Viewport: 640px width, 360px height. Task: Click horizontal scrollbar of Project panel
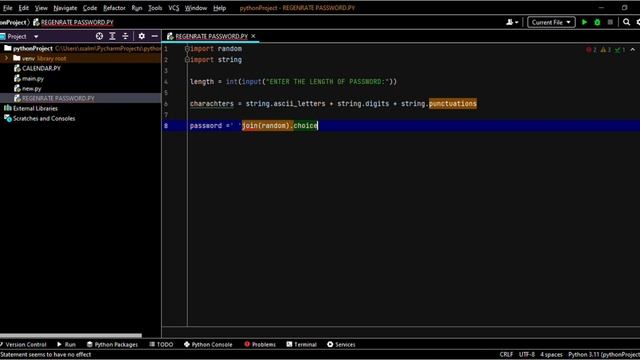coord(71,336)
